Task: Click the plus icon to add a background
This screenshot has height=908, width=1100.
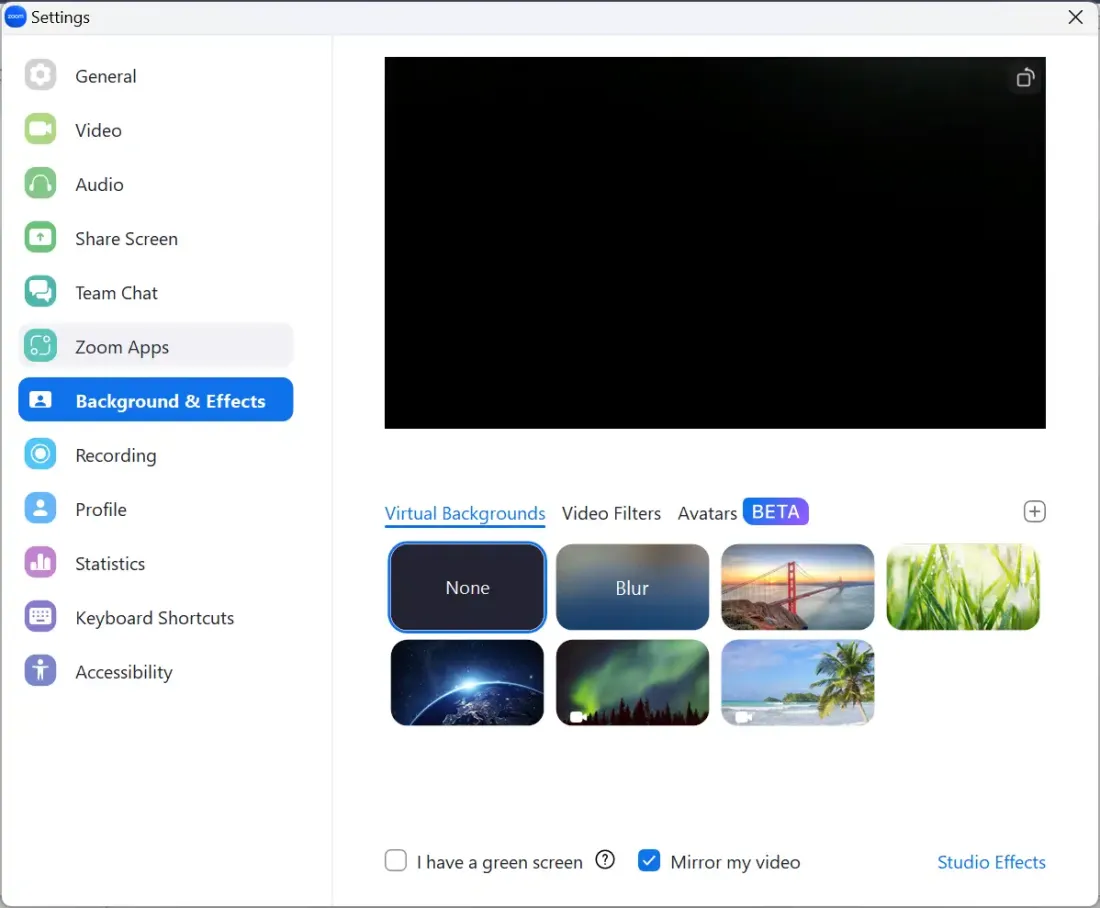Action: tap(1034, 512)
